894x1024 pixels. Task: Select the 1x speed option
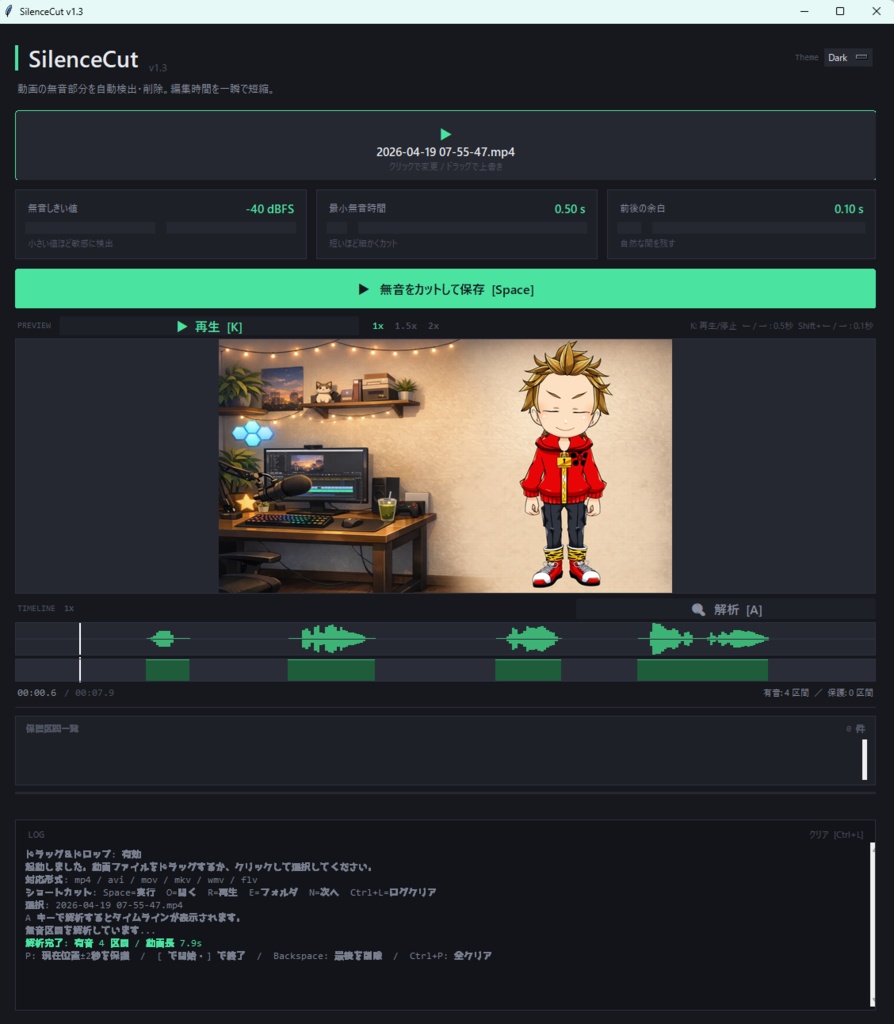tap(378, 326)
